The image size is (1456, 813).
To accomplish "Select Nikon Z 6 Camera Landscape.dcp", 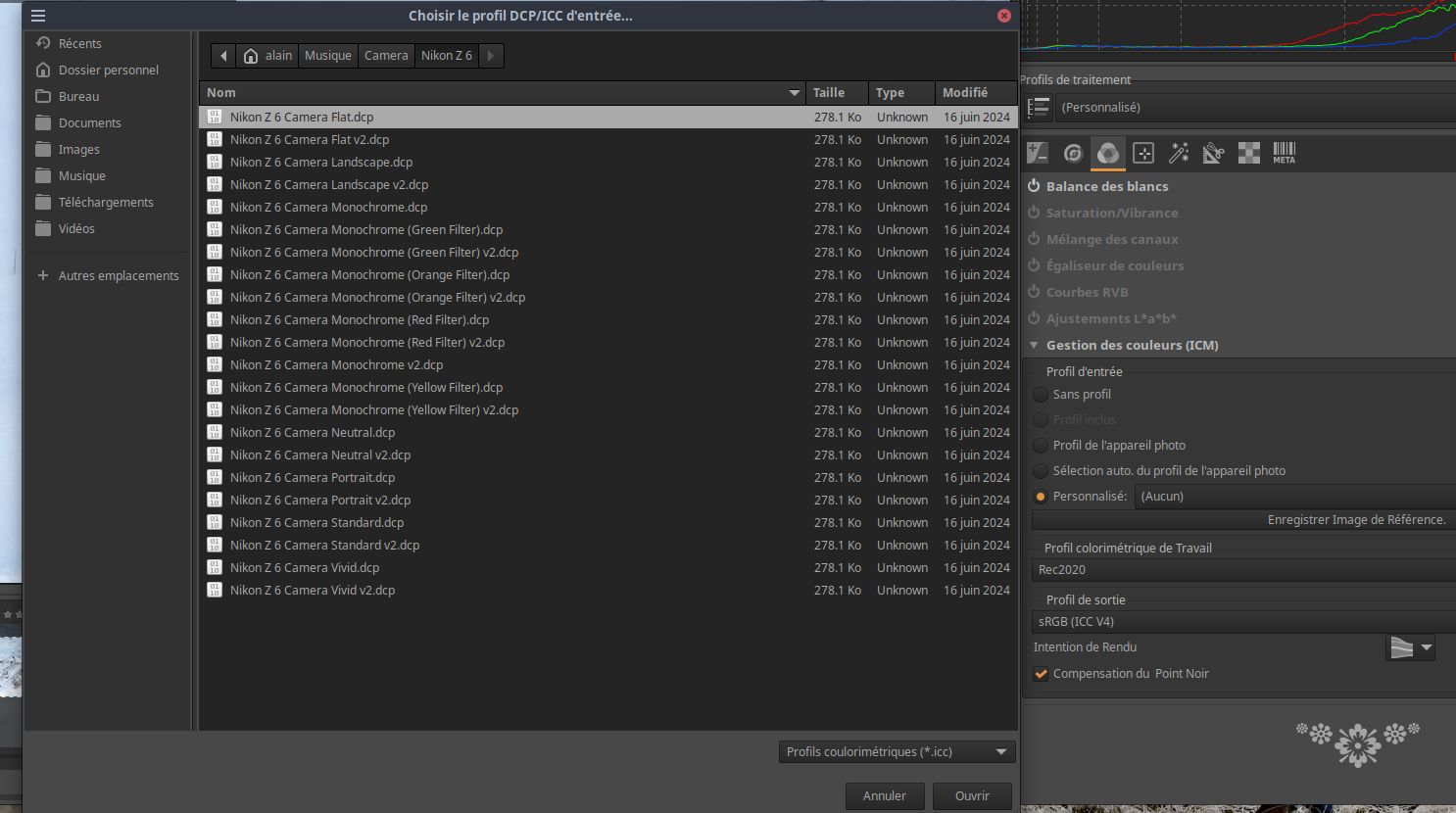I will pos(607,162).
